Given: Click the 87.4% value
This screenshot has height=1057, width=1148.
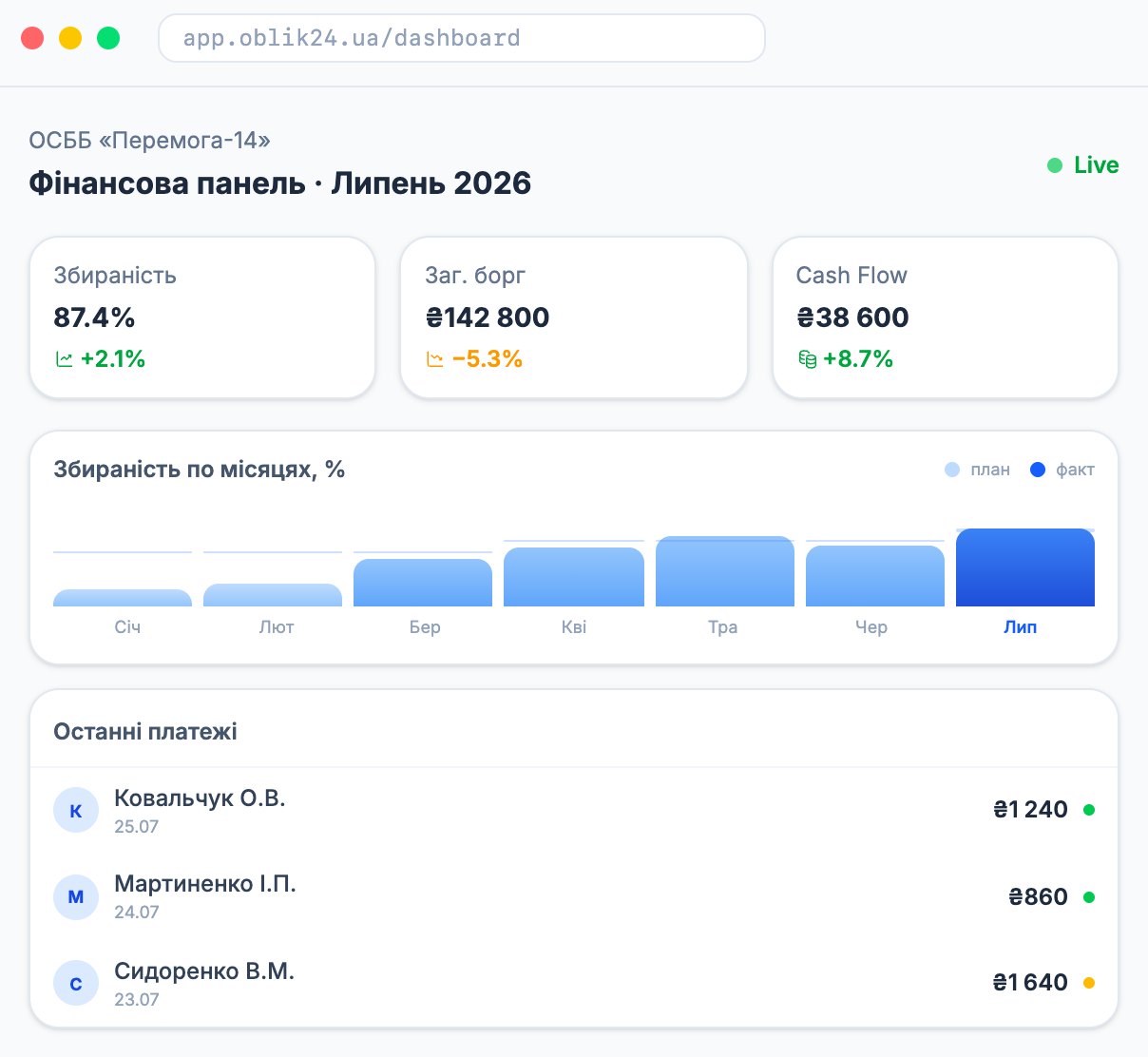Looking at the screenshot, I should pyautogui.click(x=95, y=317).
